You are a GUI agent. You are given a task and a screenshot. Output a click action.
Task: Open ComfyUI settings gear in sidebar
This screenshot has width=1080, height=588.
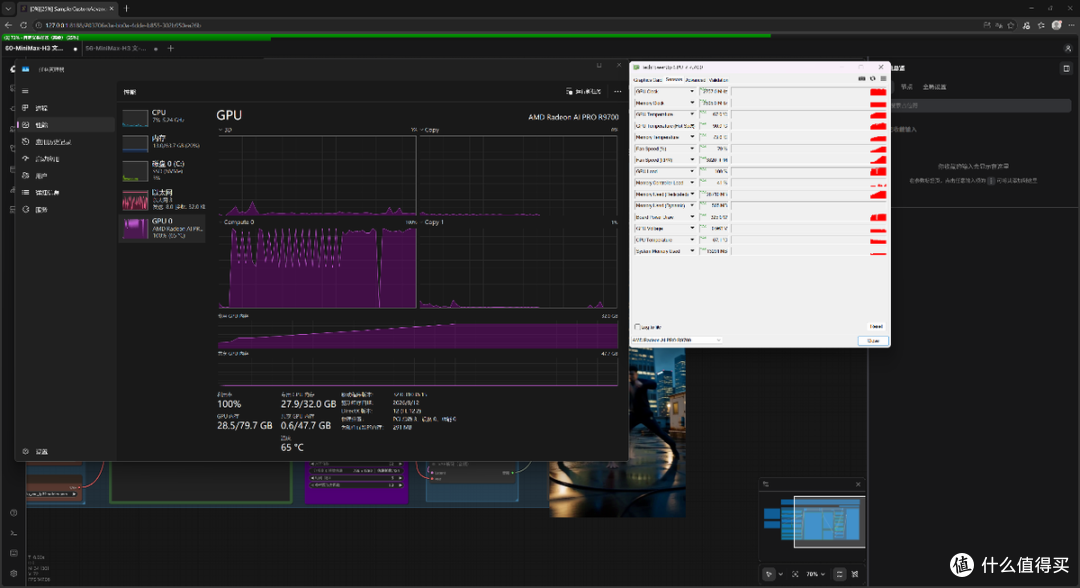(x=13, y=574)
